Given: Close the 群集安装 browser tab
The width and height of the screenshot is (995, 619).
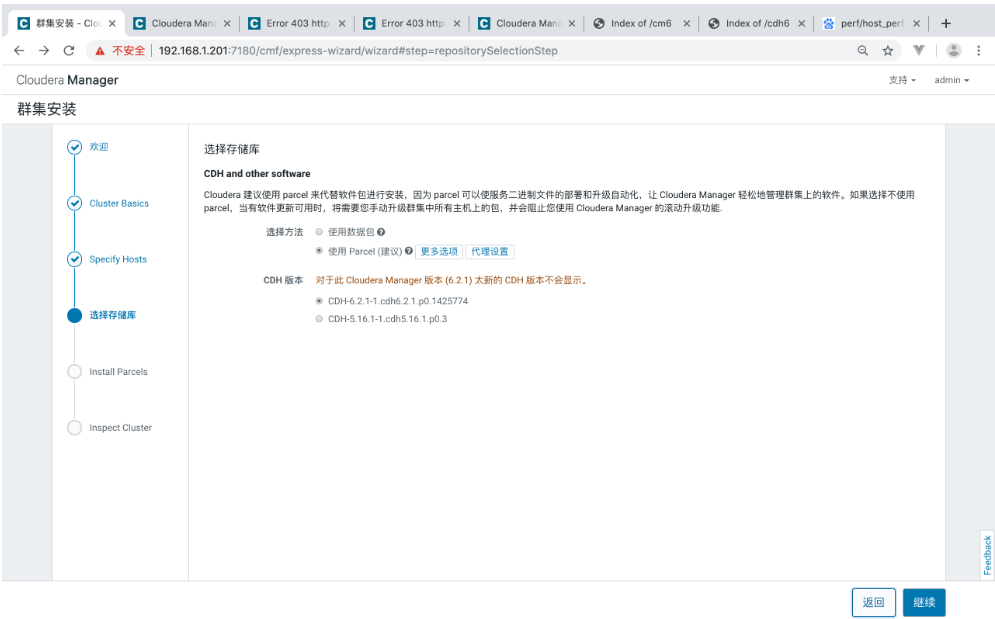Looking at the screenshot, I should click(x=112, y=23).
